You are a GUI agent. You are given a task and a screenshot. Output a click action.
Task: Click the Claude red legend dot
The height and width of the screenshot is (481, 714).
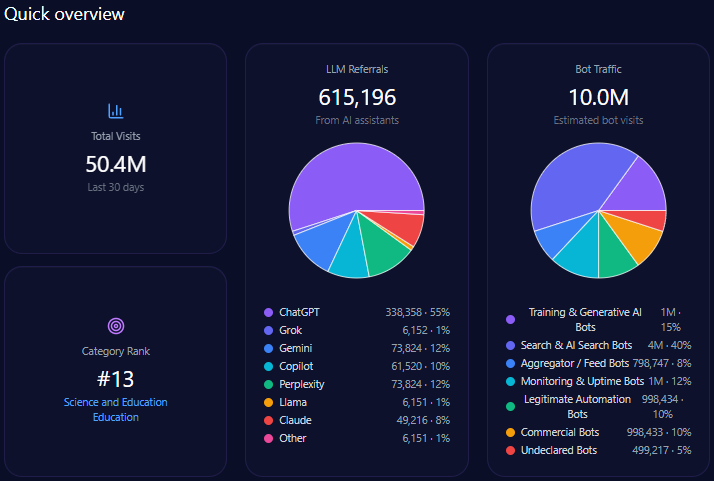tap(268, 420)
